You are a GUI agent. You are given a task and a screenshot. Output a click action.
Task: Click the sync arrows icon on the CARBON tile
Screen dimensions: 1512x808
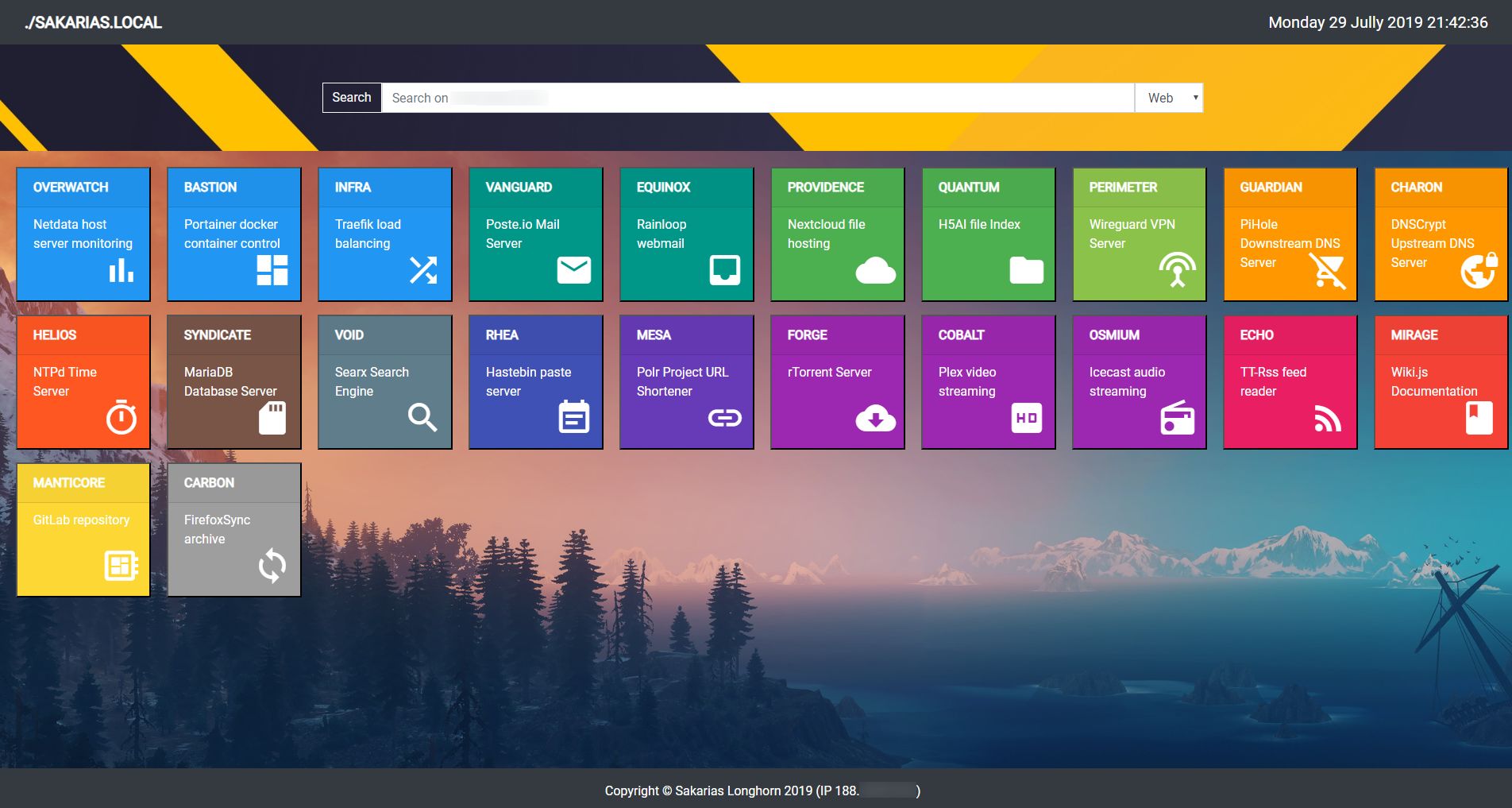(x=271, y=566)
